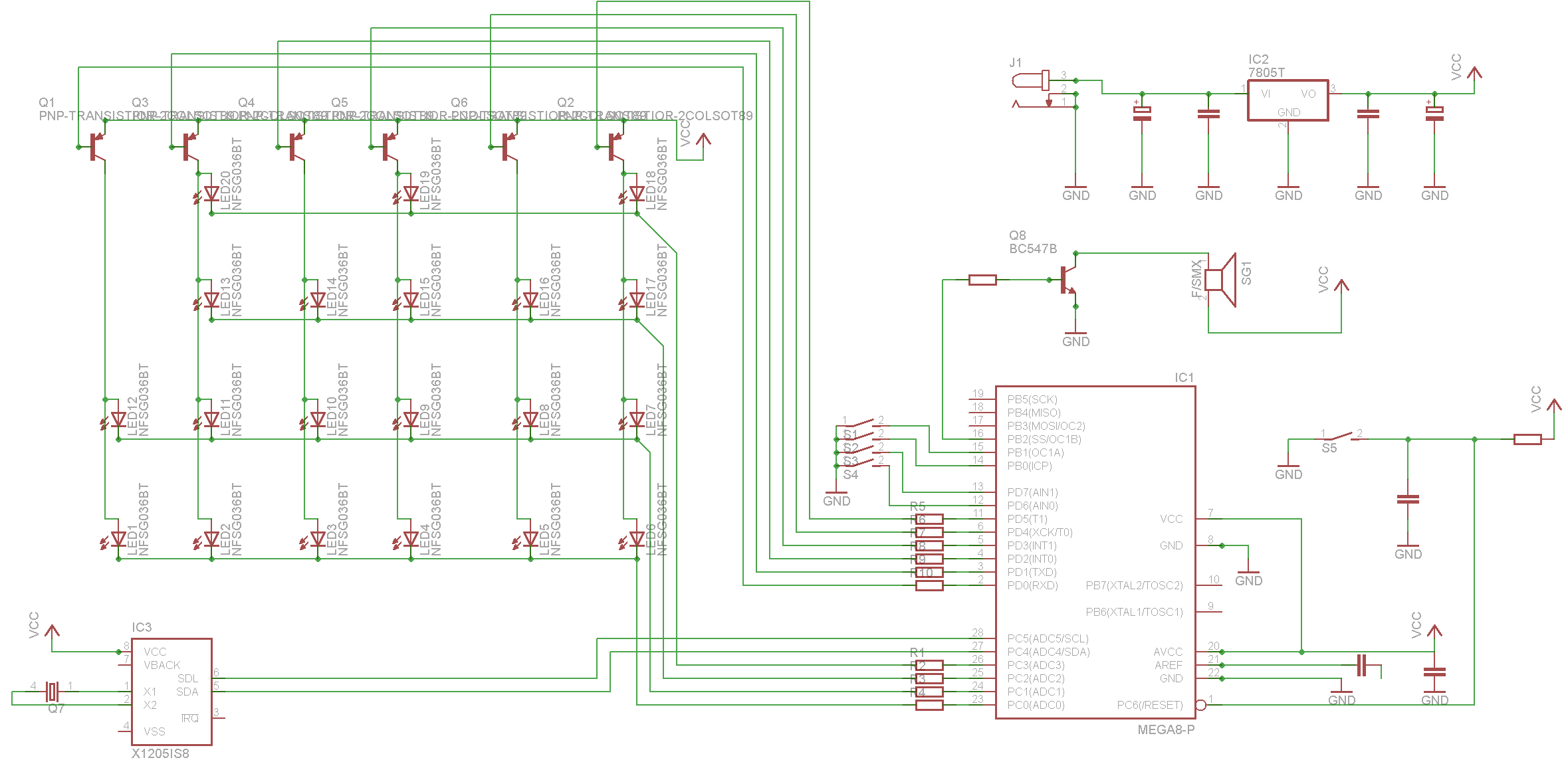The width and height of the screenshot is (1568, 766).
Task: Click the S1 pushbutton switch symbol
Action: tap(862, 423)
